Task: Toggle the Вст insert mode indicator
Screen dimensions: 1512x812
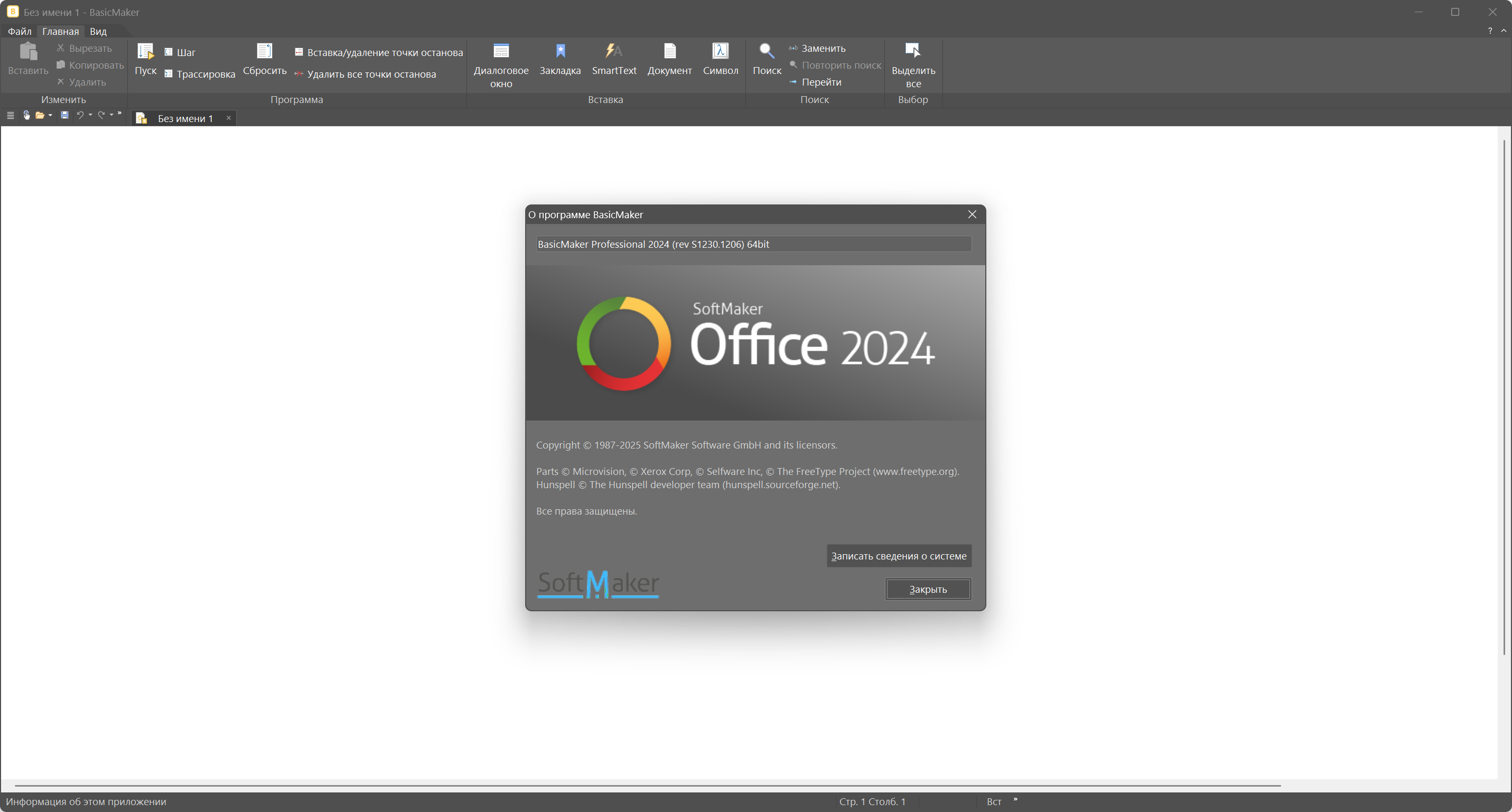Action: coord(994,801)
